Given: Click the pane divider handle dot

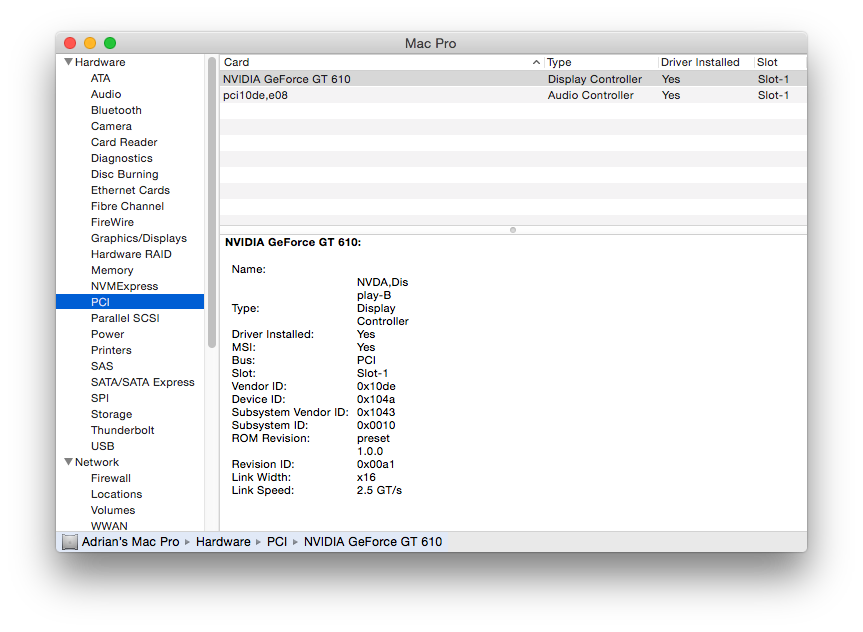Looking at the screenshot, I should [x=513, y=230].
